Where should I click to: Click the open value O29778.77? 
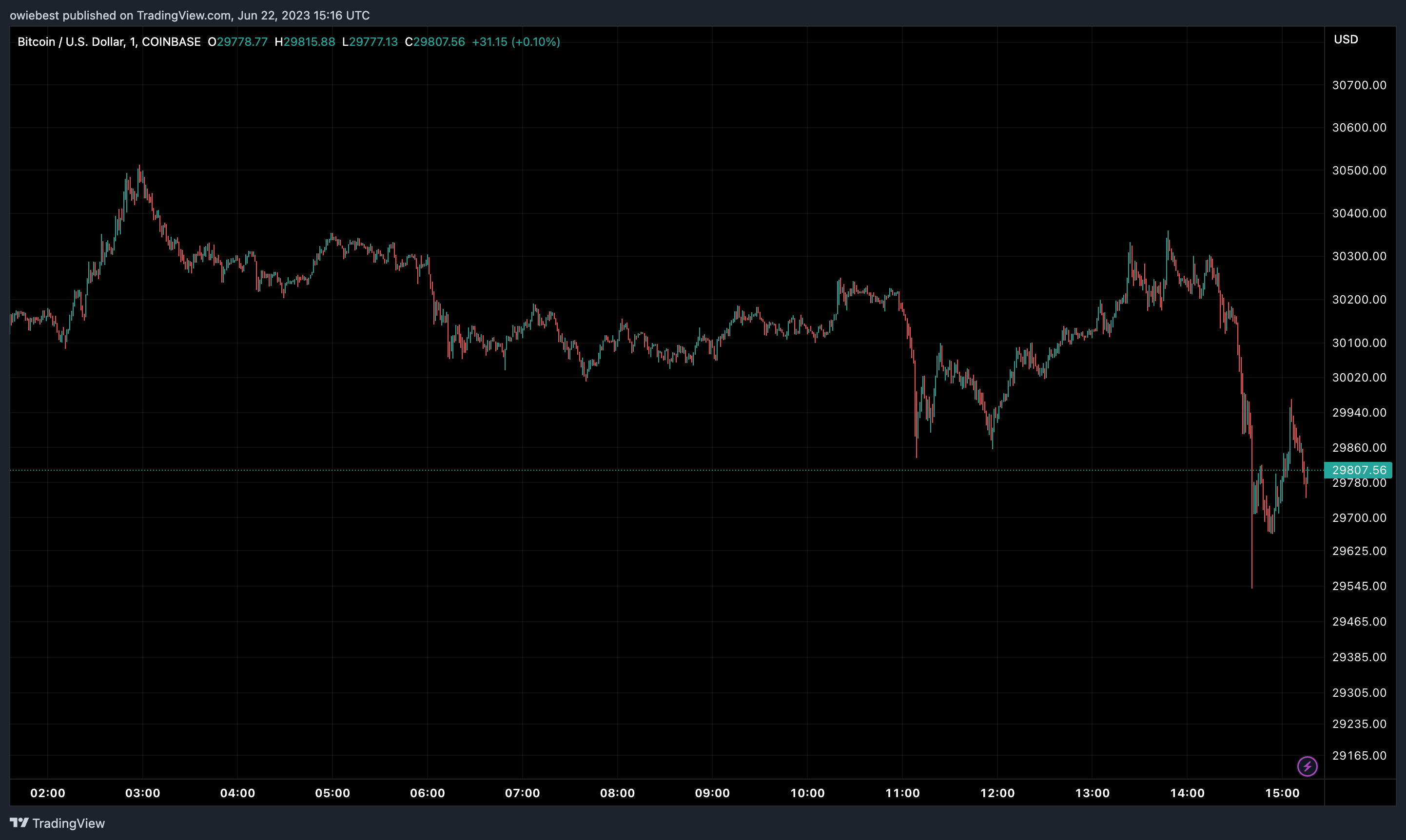237,42
